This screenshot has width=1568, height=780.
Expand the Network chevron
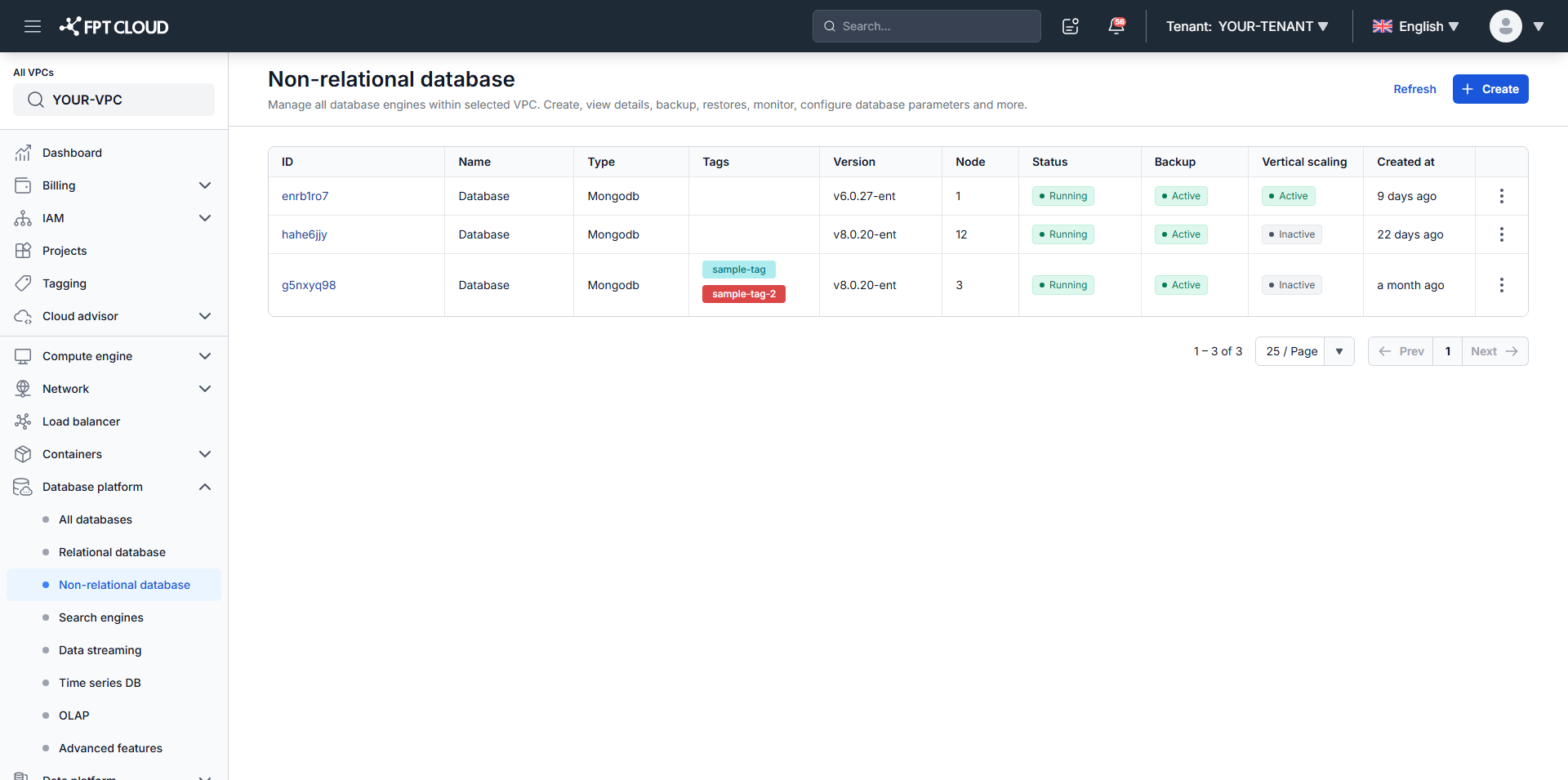(x=205, y=389)
